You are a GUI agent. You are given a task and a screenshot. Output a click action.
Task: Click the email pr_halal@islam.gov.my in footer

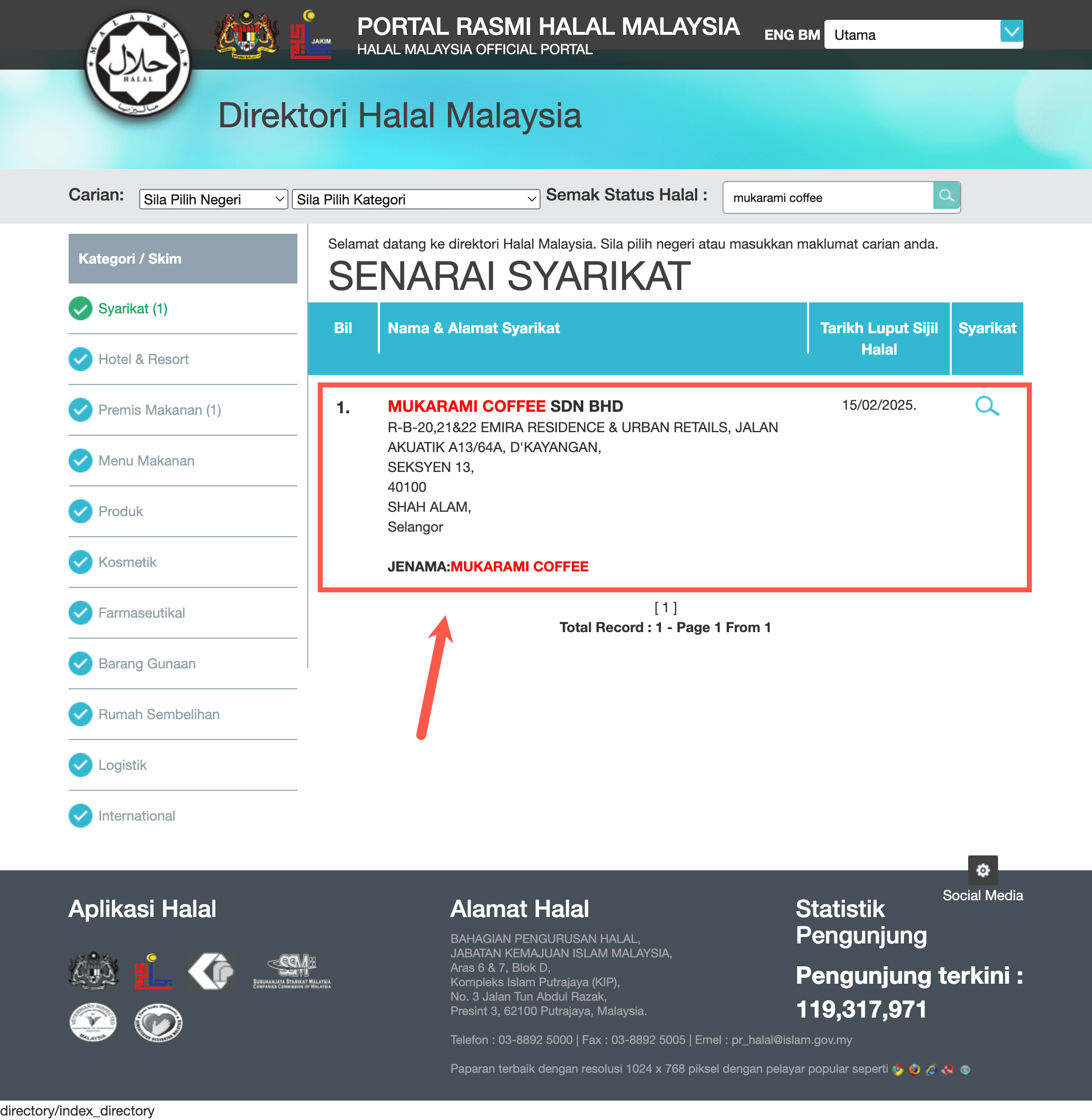coord(792,1040)
